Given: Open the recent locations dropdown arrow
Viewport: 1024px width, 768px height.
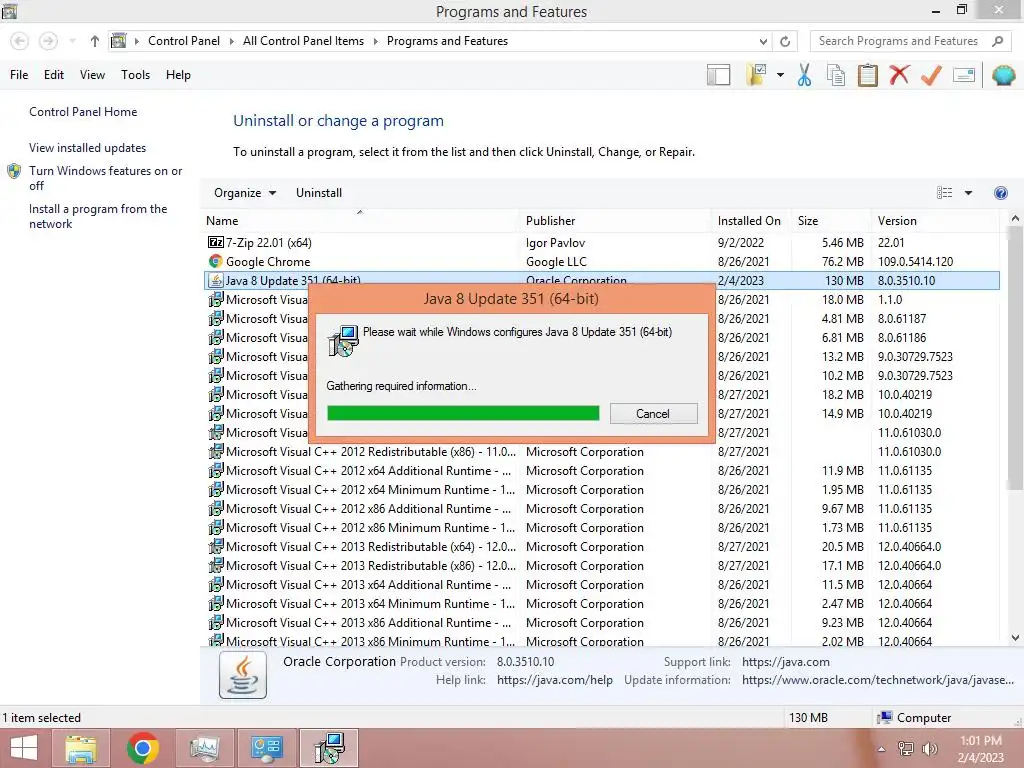Looking at the screenshot, I should pos(72,41).
